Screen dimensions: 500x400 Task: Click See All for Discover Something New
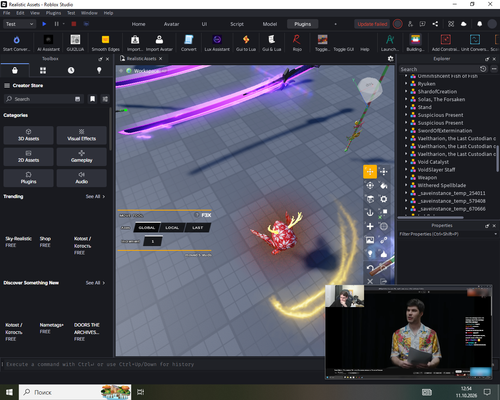pyautogui.click(x=95, y=283)
